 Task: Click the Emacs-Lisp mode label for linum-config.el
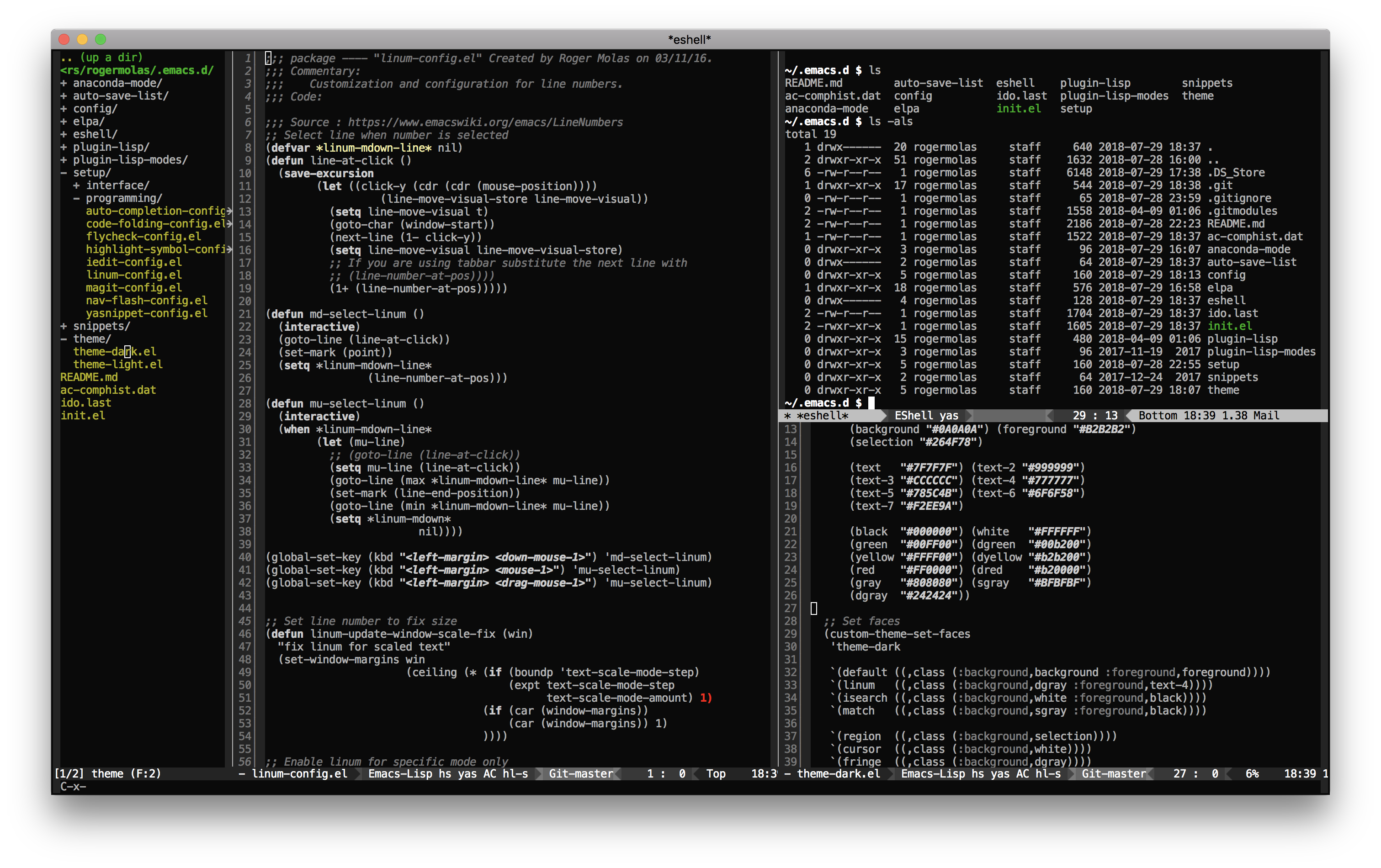[x=400, y=773]
